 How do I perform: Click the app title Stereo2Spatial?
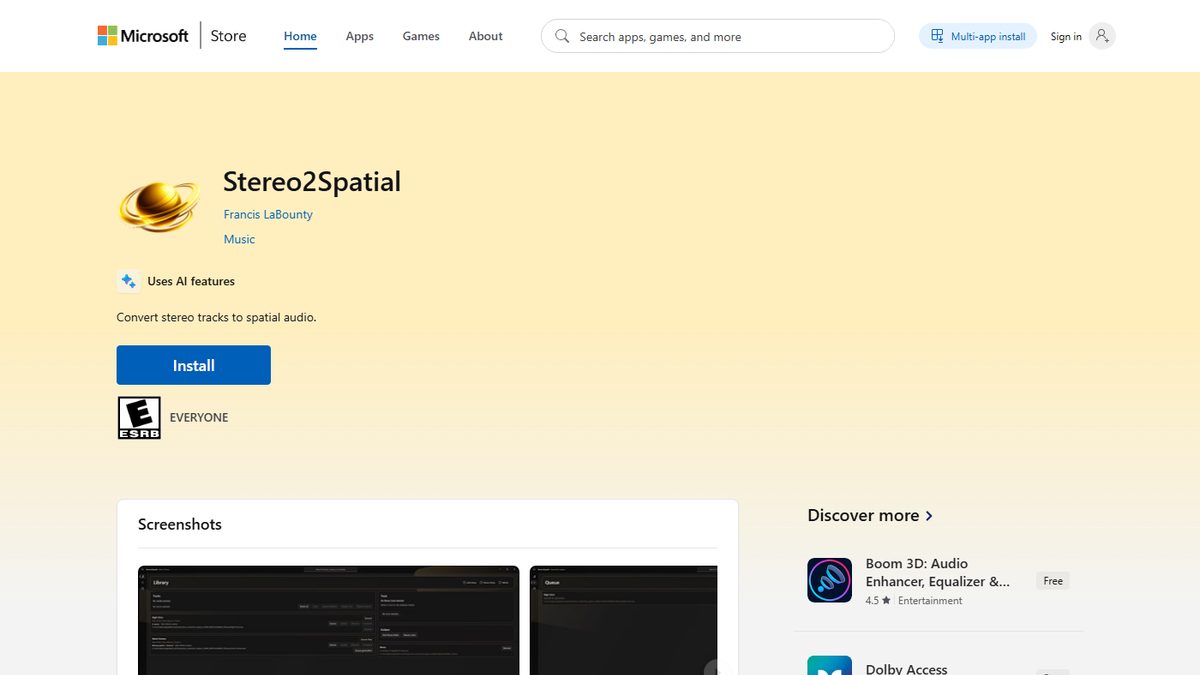tap(312, 181)
